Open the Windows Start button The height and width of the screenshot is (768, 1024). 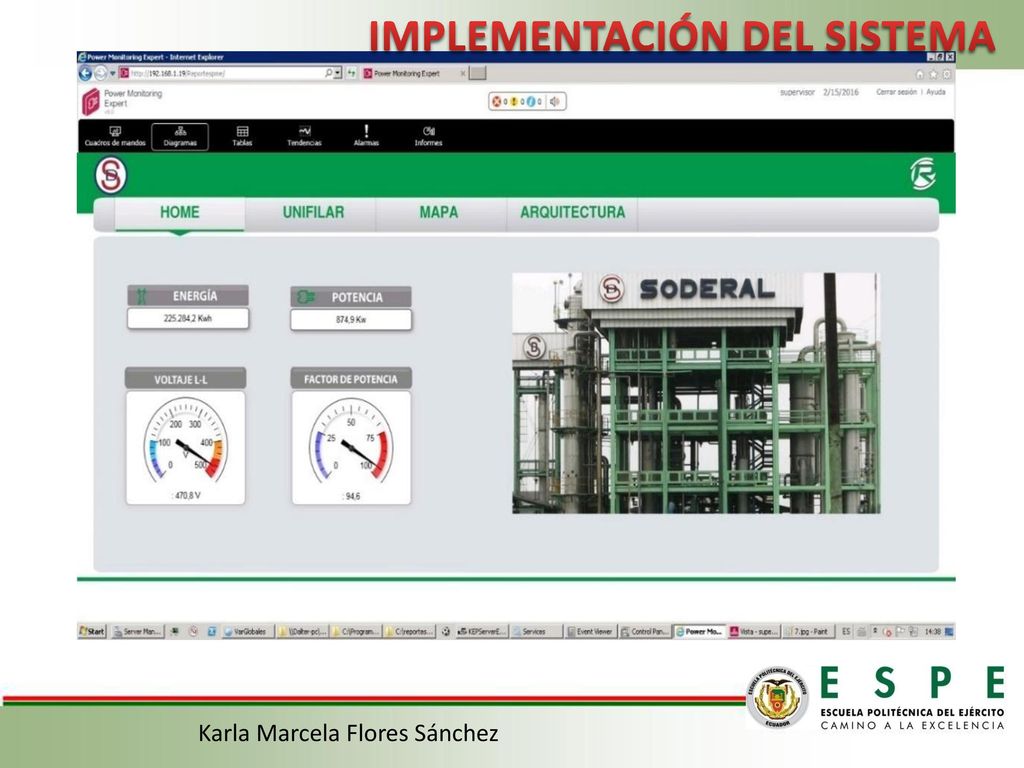92,632
